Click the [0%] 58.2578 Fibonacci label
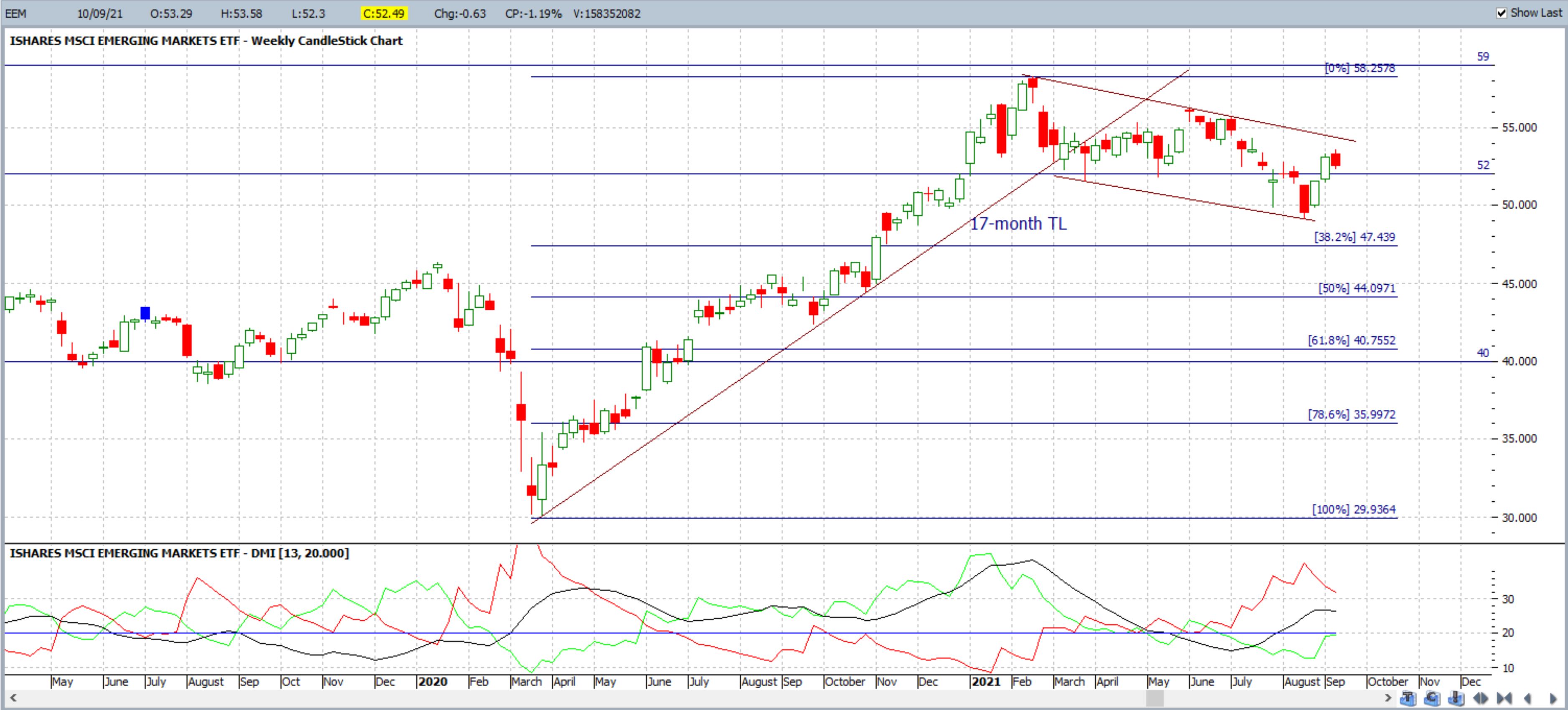The height and width of the screenshot is (710, 1568). tap(1360, 68)
